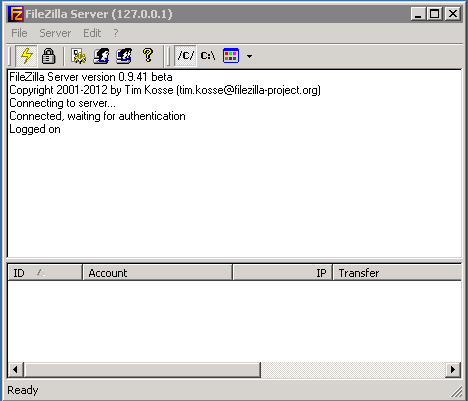The image size is (468, 401).
Task: Toggle /C/ logical path display
Action: [x=185, y=56]
